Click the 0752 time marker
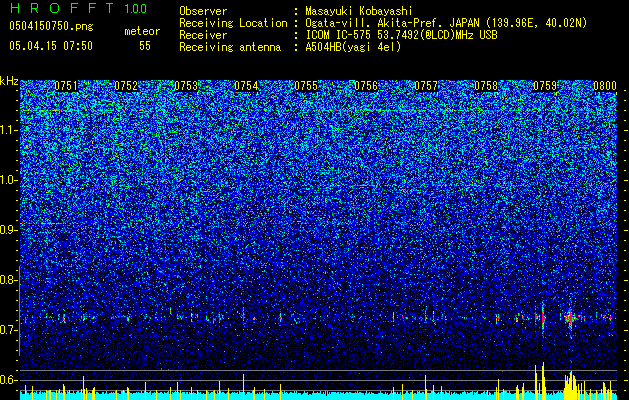 coord(126,86)
